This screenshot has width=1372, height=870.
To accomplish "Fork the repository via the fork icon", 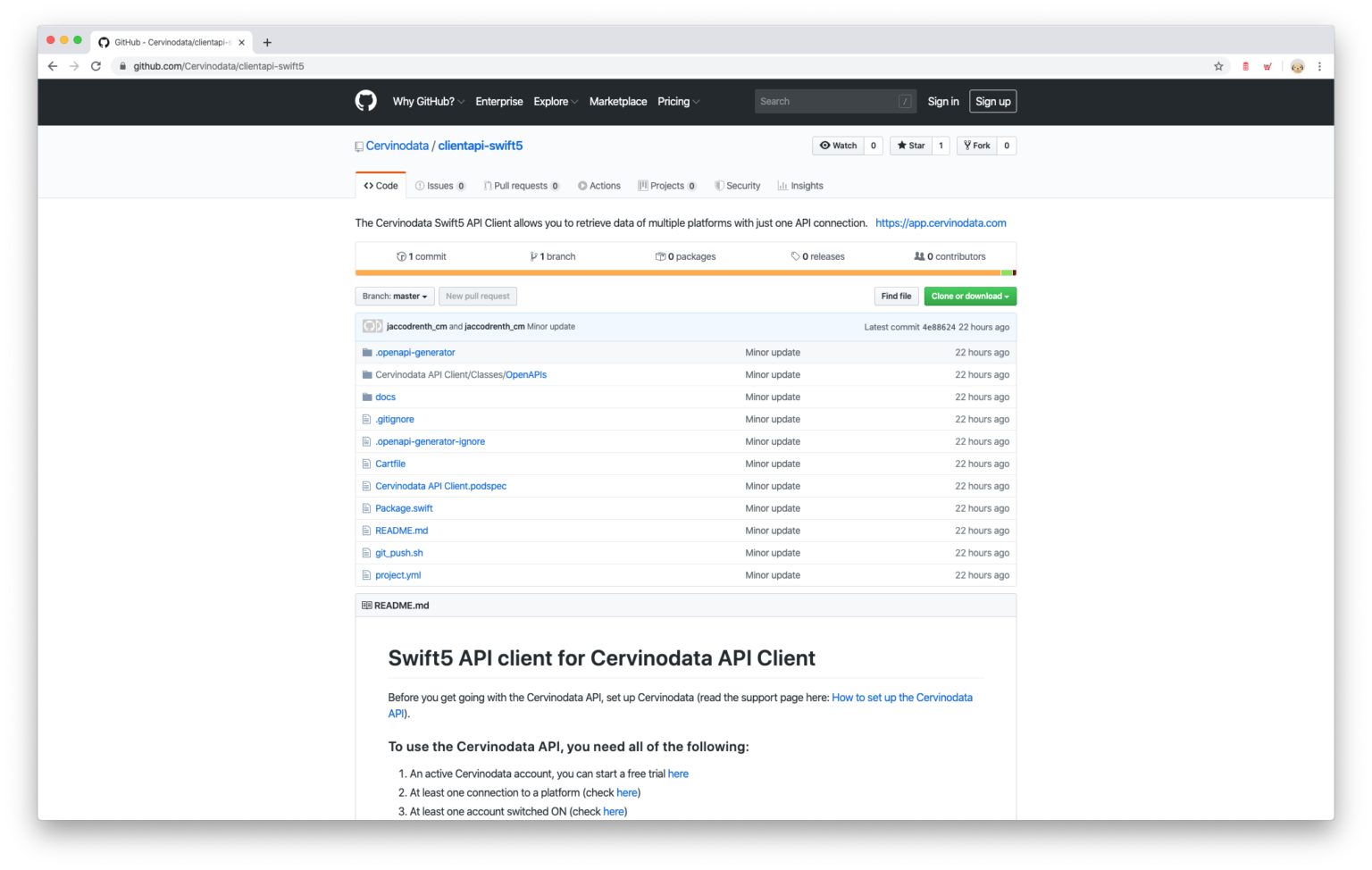I will tap(967, 146).
